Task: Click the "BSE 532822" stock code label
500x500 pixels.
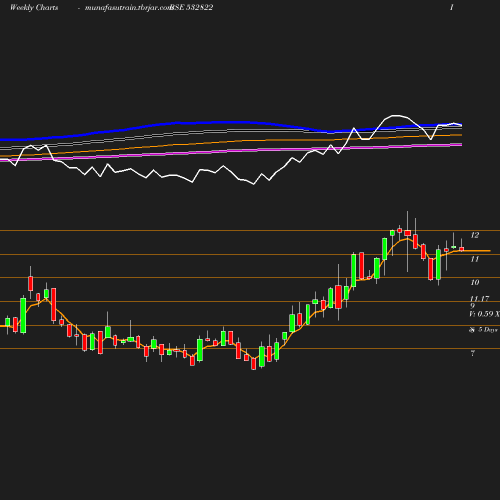Action: coord(191,8)
